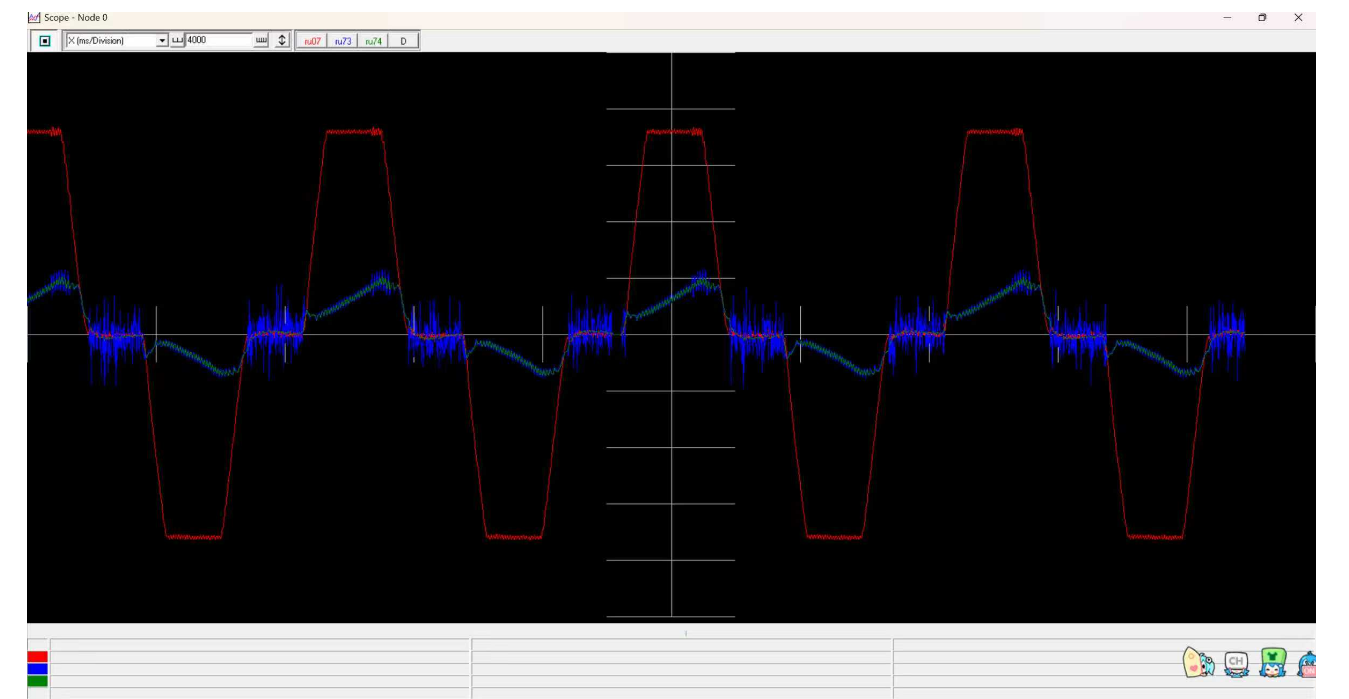Click the decrease time scale icon
1349x699 pixels.
tap(178, 41)
